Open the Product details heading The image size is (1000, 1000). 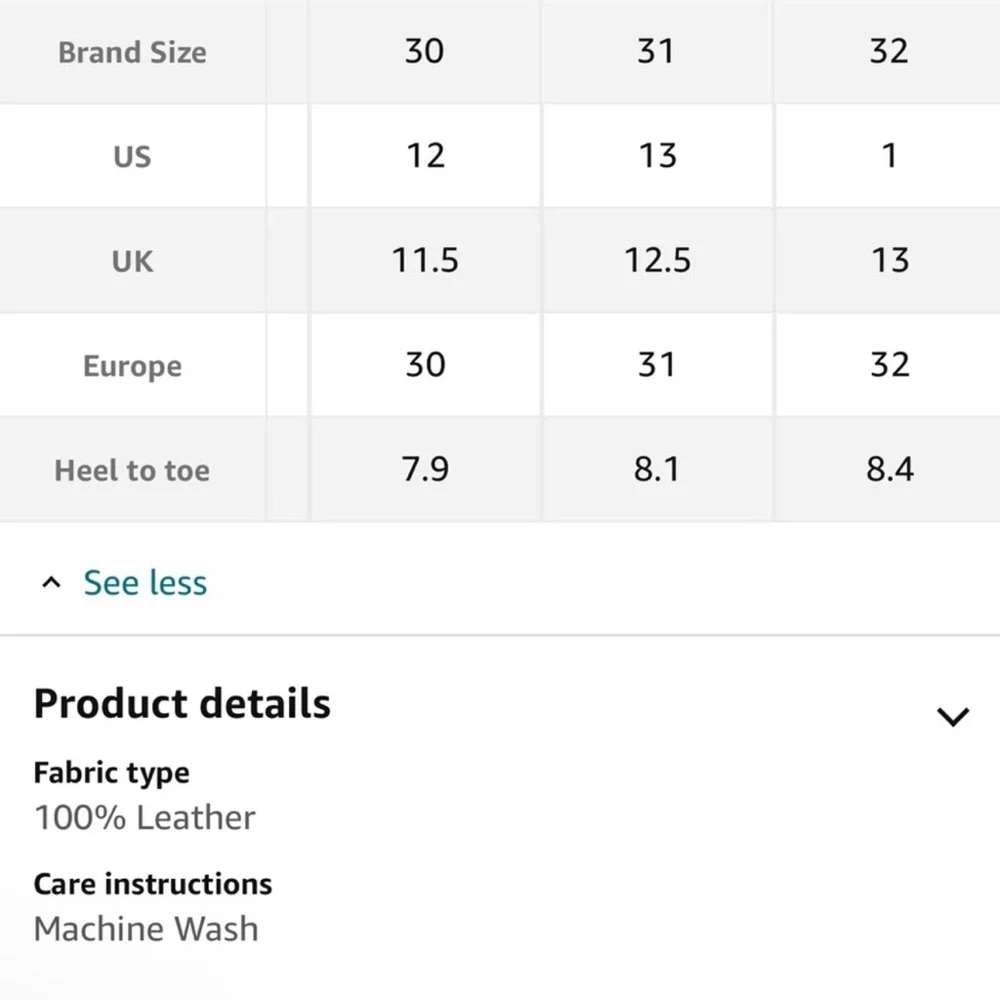pyautogui.click(x=182, y=703)
